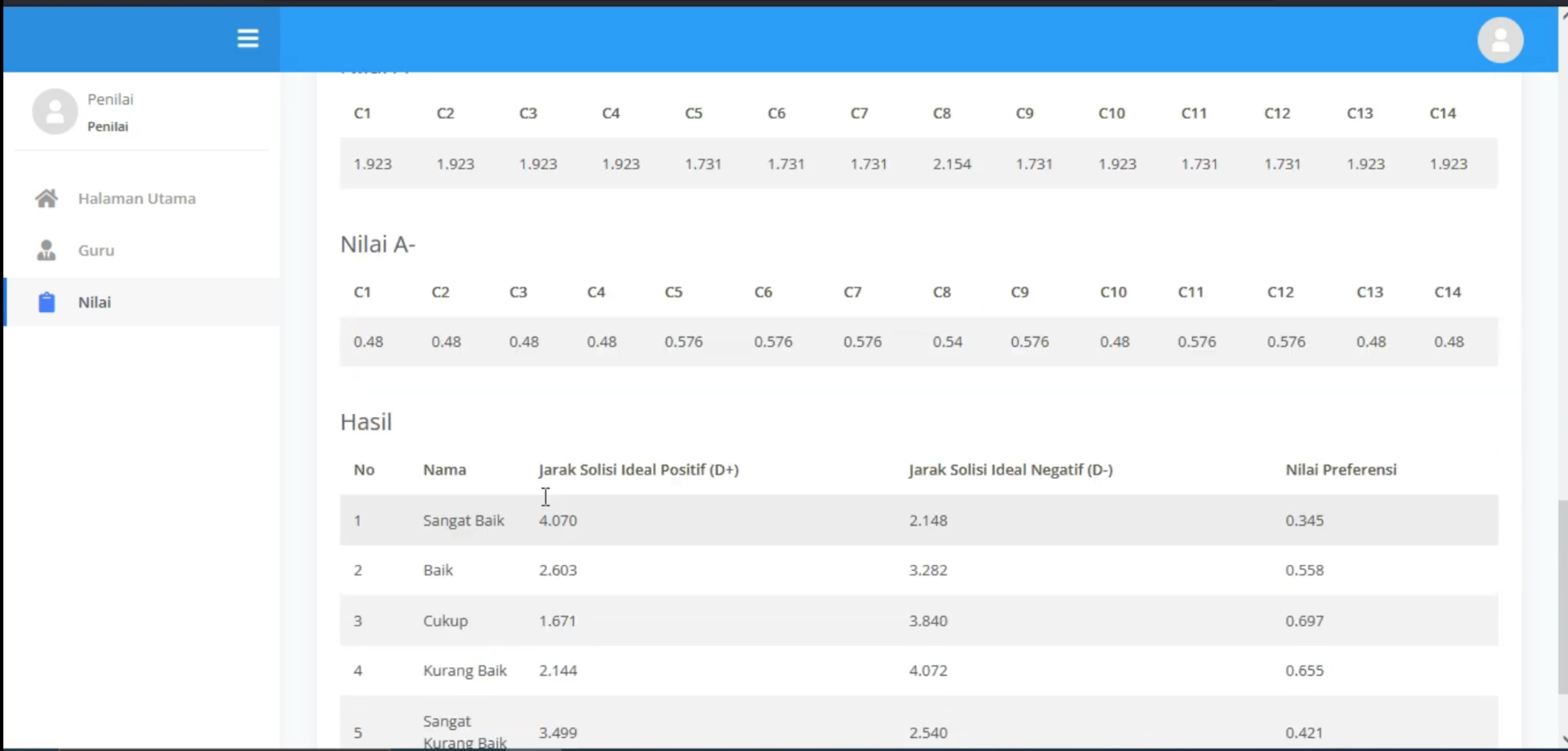Click the page vertical scrollbar thumb

(x=1562, y=597)
